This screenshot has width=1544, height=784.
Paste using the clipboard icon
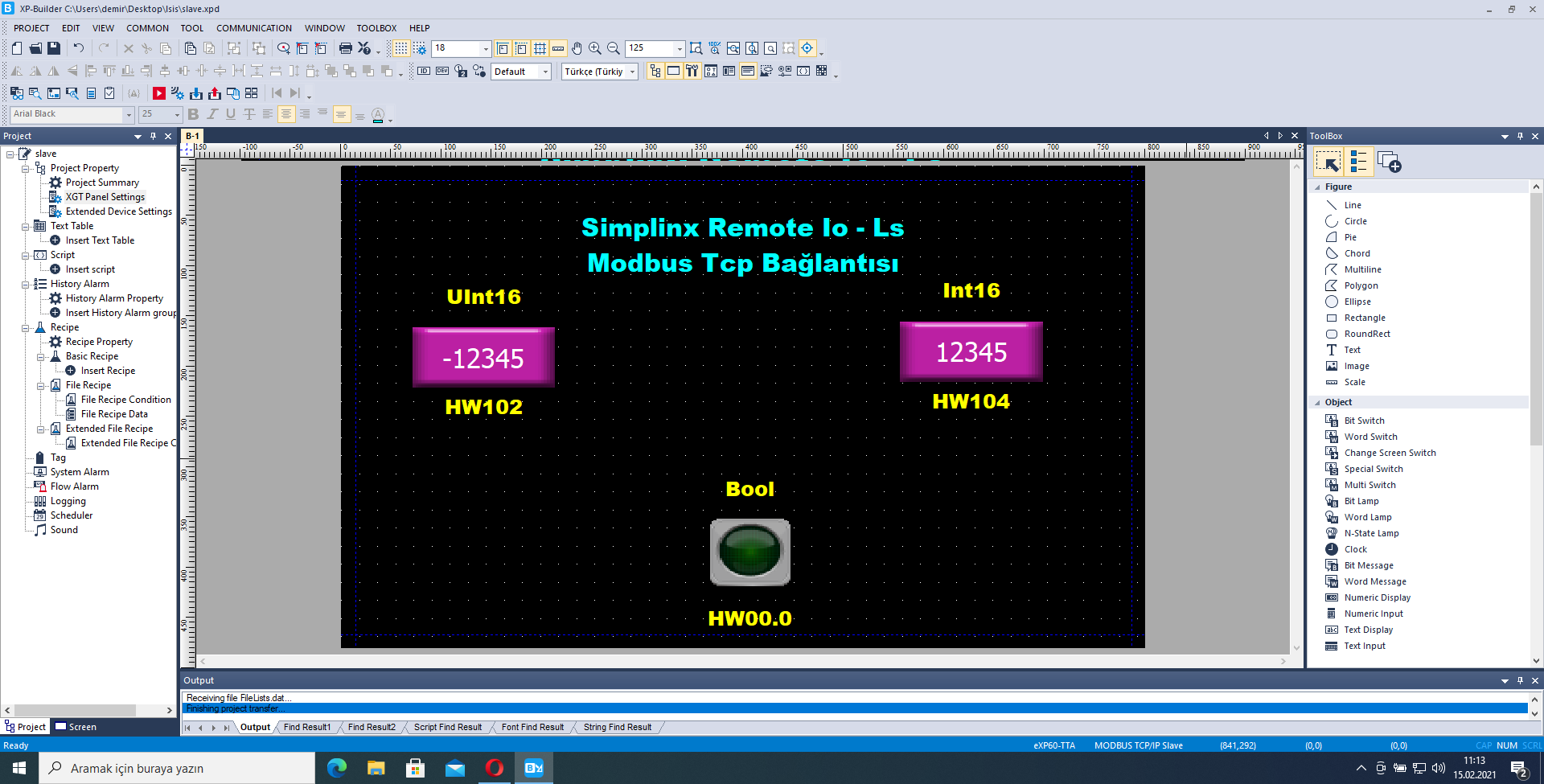(191, 48)
